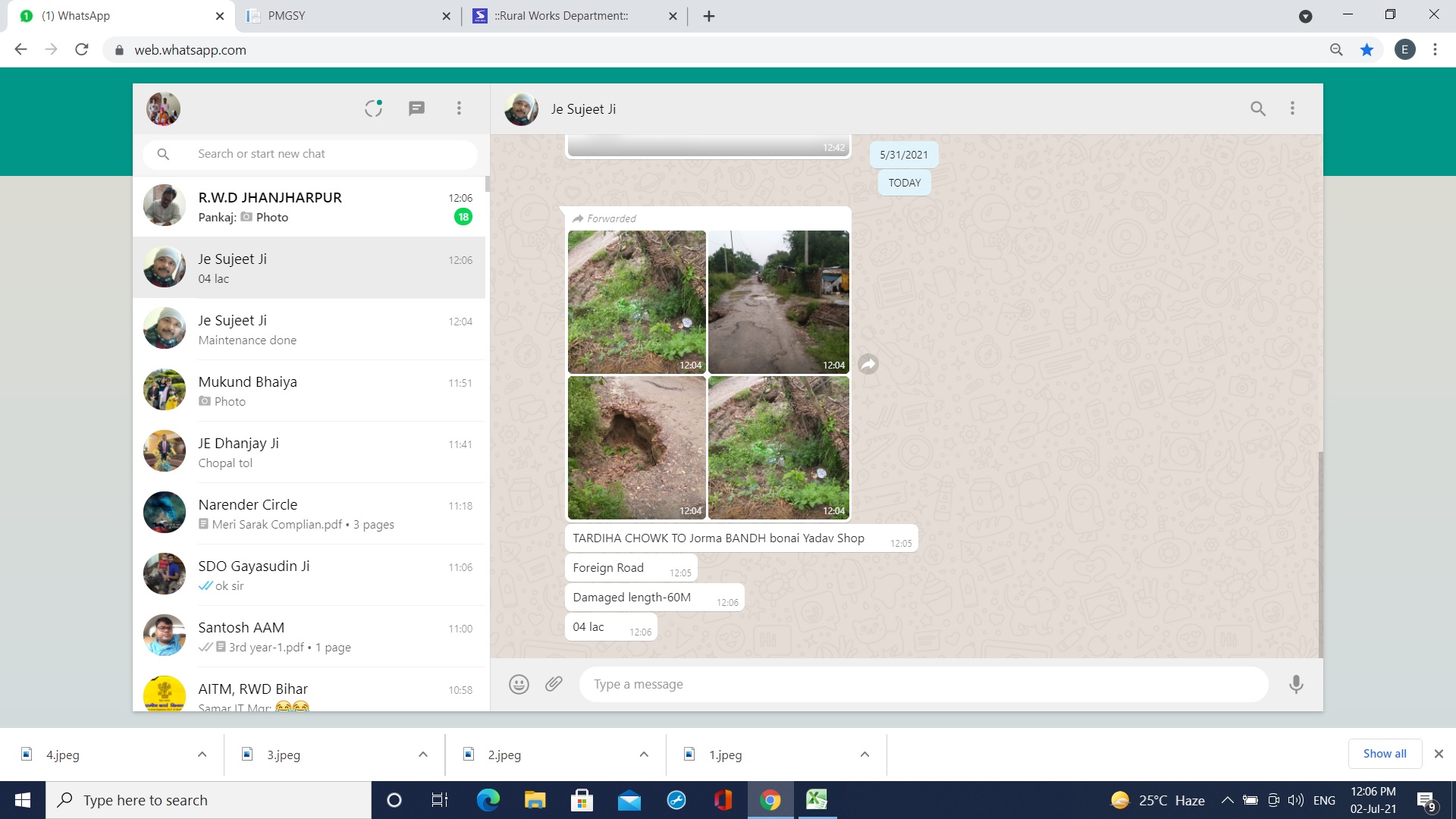Screen dimensions: 1456x819
Task: Click the chat pane scrollbar
Action: [1320, 554]
